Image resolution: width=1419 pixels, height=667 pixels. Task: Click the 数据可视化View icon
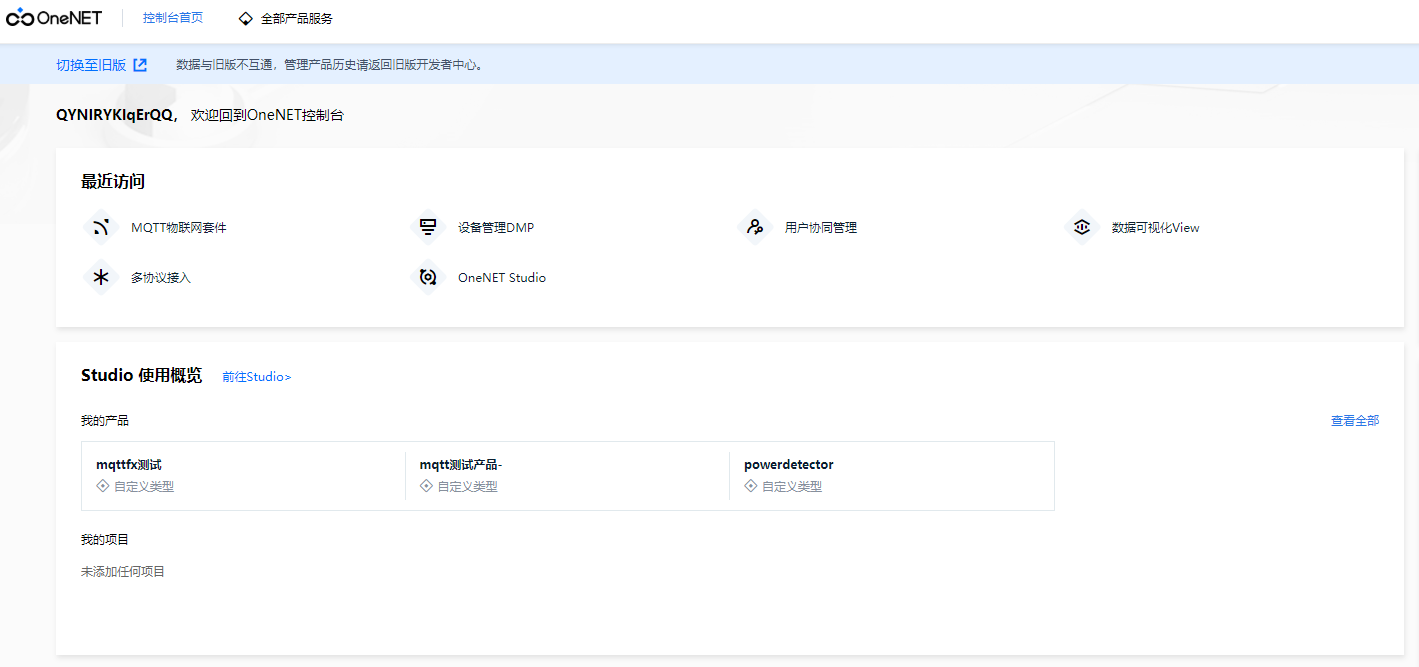(1082, 227)
